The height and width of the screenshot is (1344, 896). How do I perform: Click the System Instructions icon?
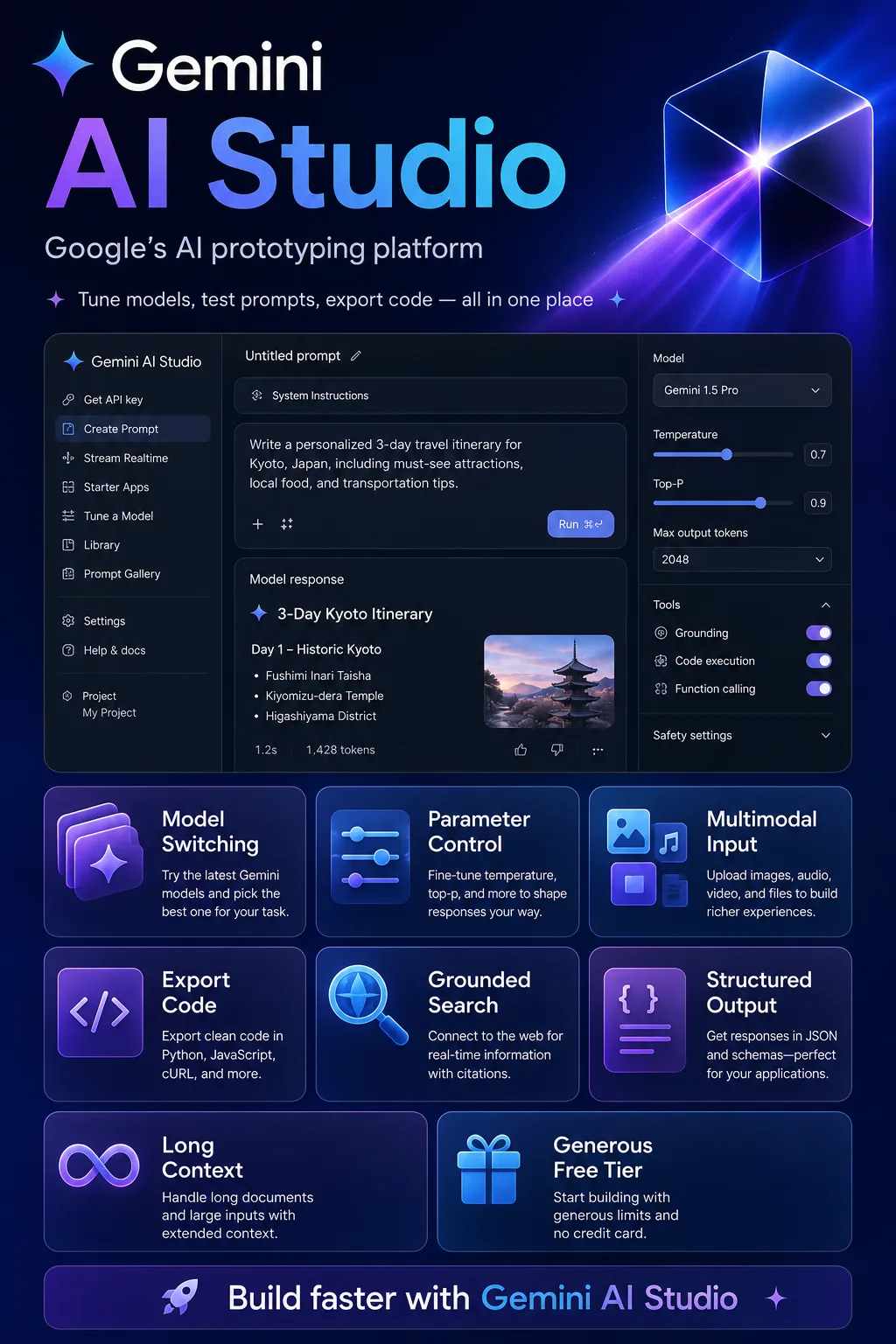[x=257, y=395]
